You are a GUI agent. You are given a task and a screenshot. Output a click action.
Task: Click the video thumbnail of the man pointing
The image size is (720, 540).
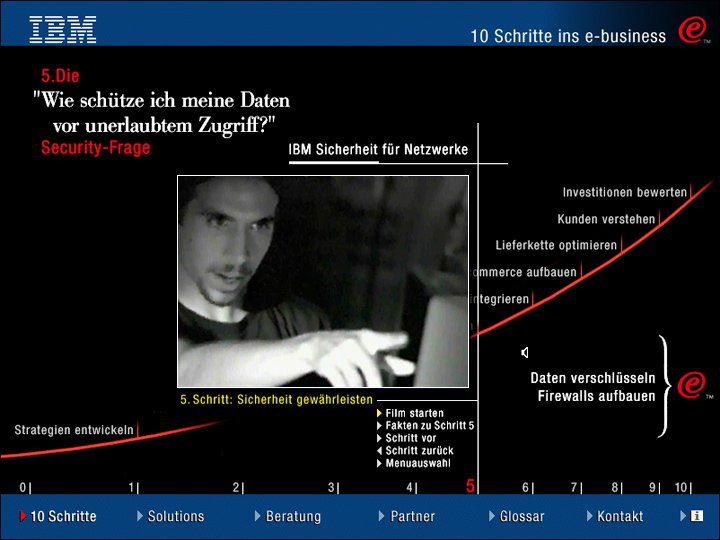coord(323,281)
